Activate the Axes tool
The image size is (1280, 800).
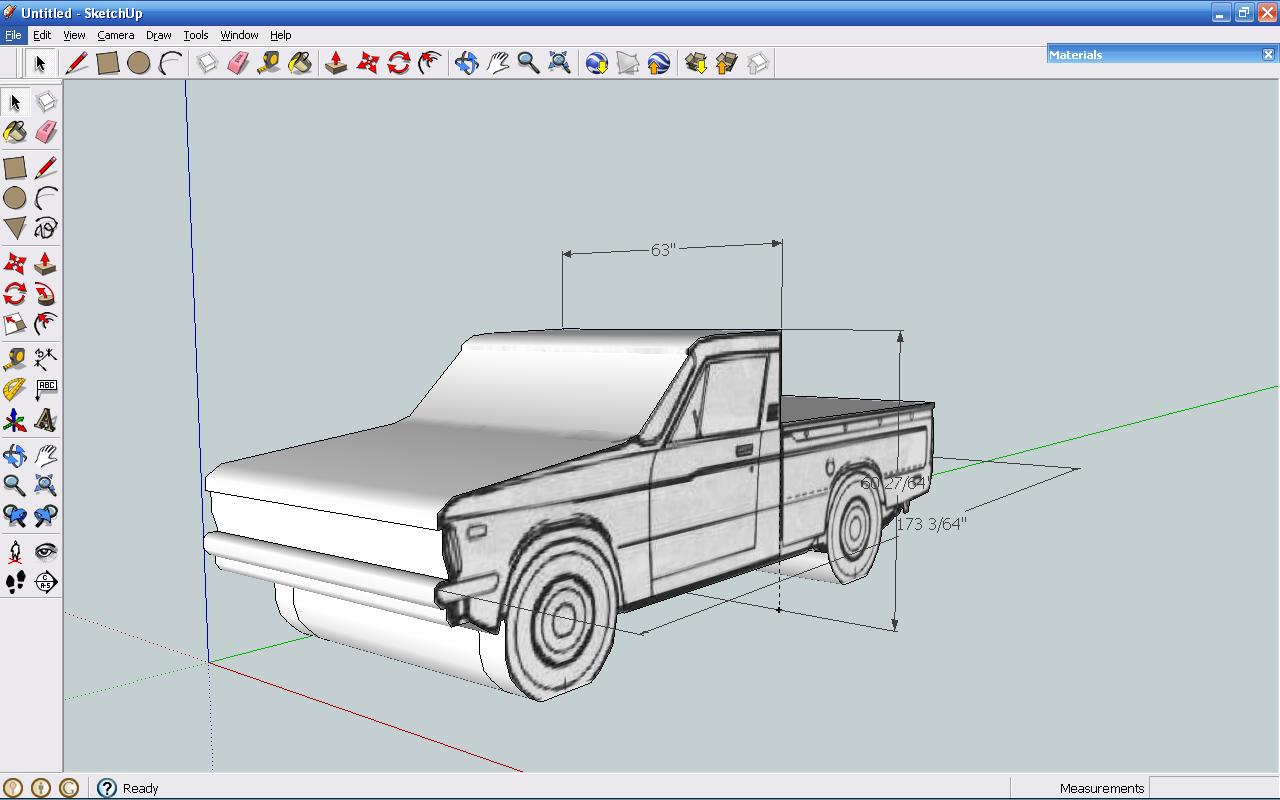15,420
